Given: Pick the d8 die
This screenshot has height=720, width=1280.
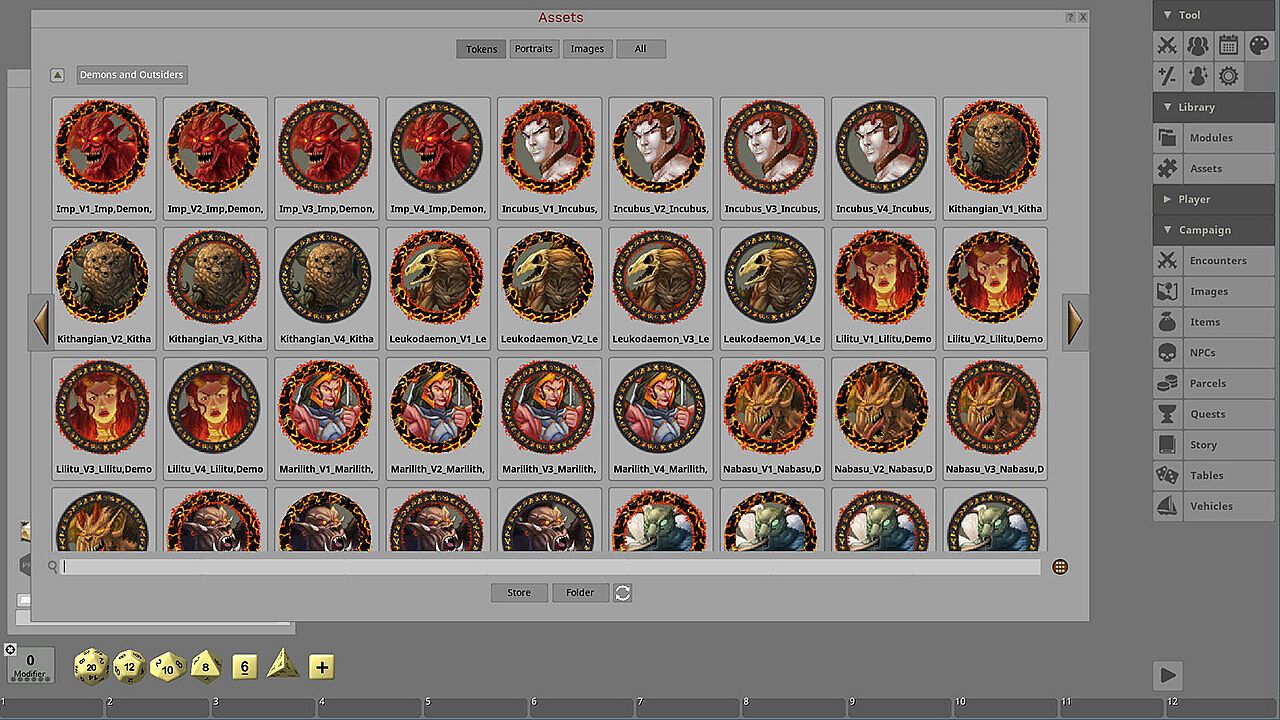Looking at the screenshot, I should 206,666.
